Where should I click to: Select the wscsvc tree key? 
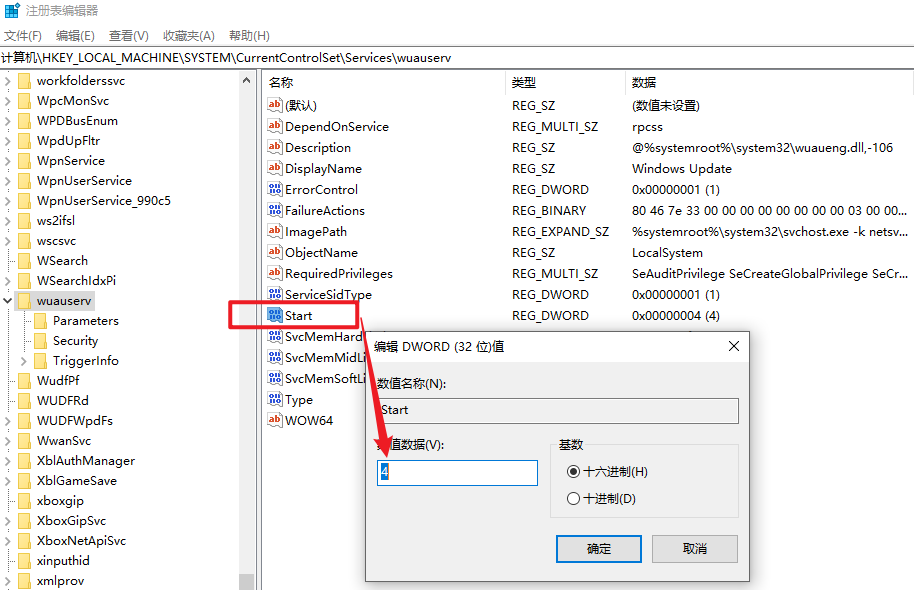[56, 241]
